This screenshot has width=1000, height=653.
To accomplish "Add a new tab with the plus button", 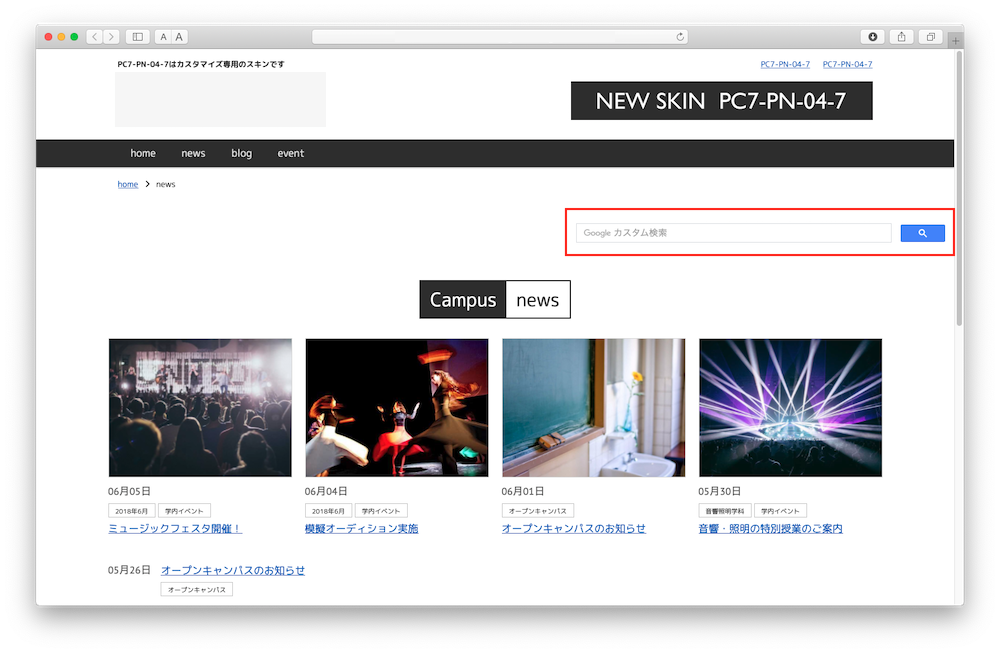I will tap(955, 41).
